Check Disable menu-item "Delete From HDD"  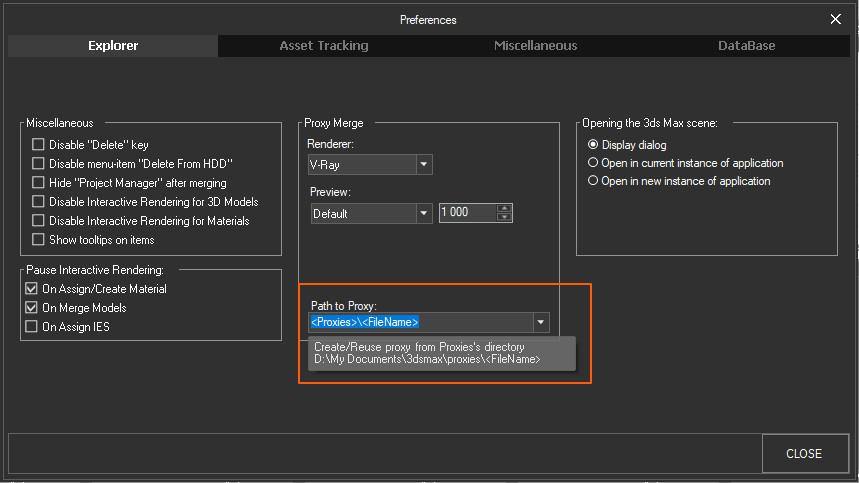38,163
